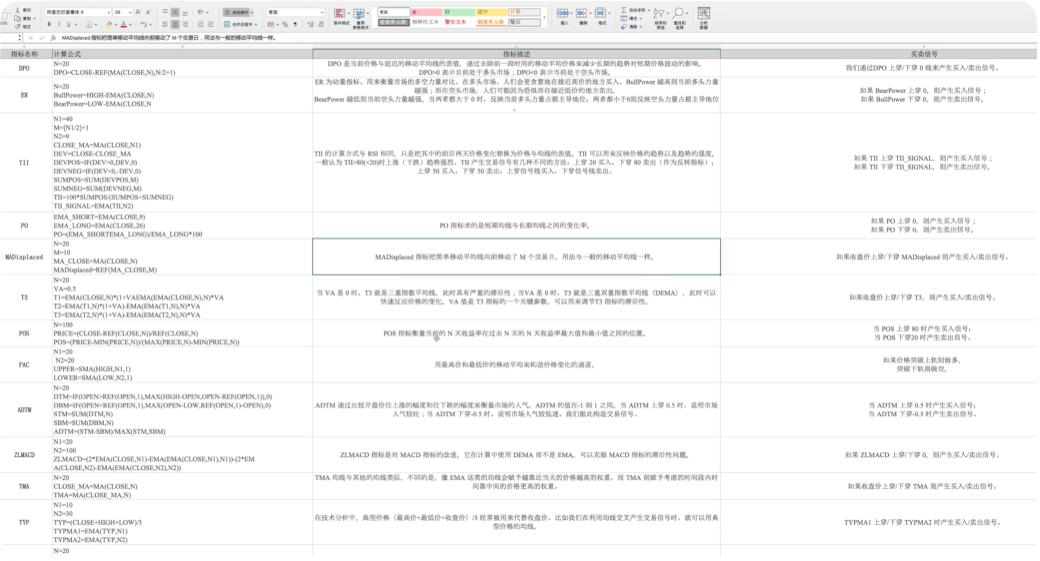Click the Cut (scissors) icon
This screenshot has width=1040, height=561.
[17, 11]
